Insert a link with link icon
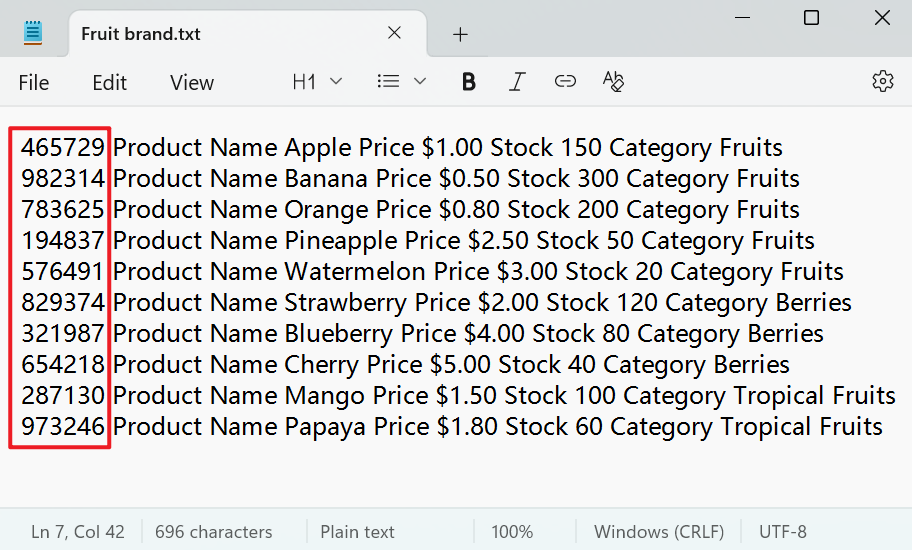 tap(565, 82)
